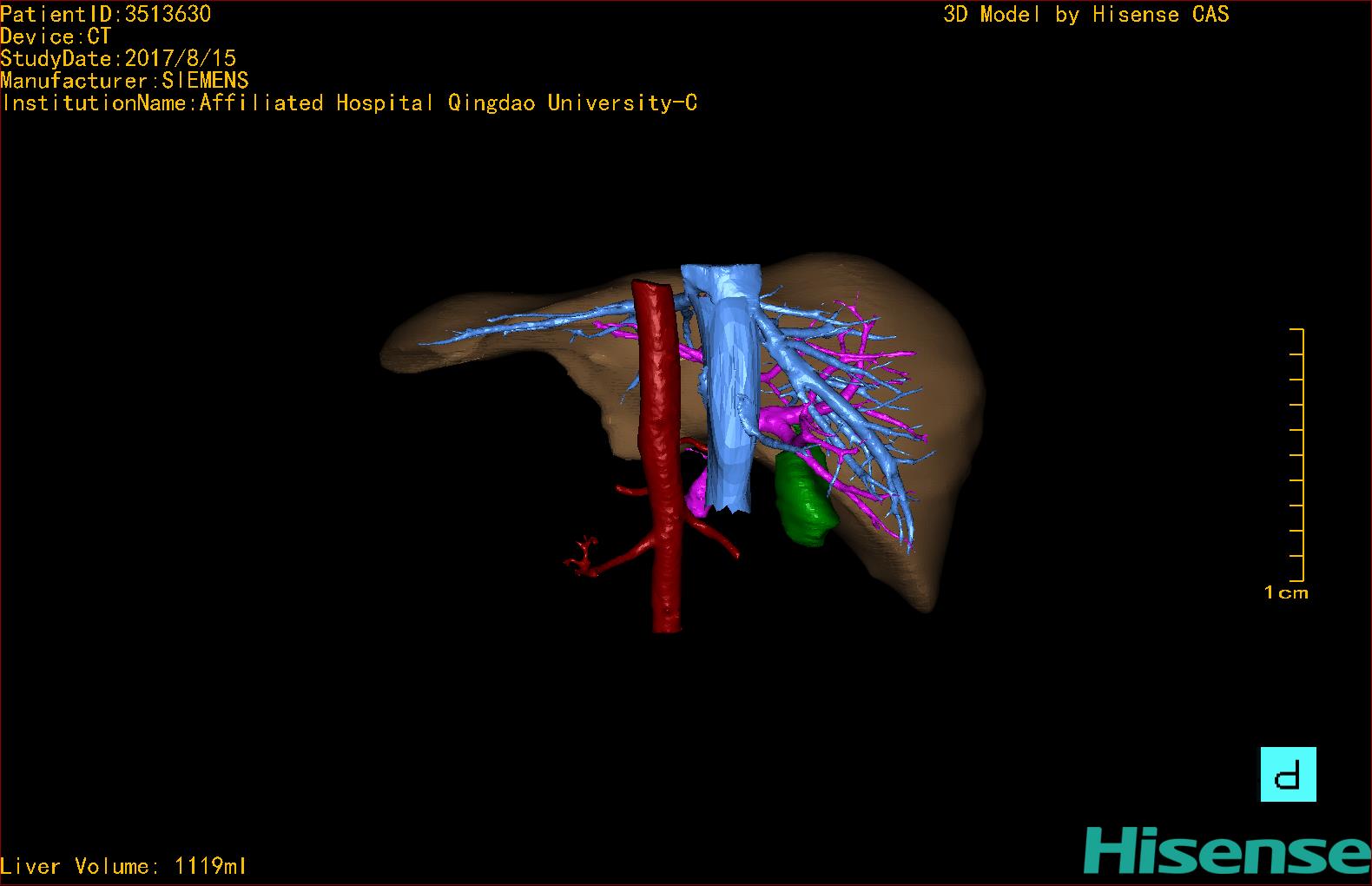Click the 3D Model by Hisense CAS caption
1372x886 pixels.
tap(1086, 14)
